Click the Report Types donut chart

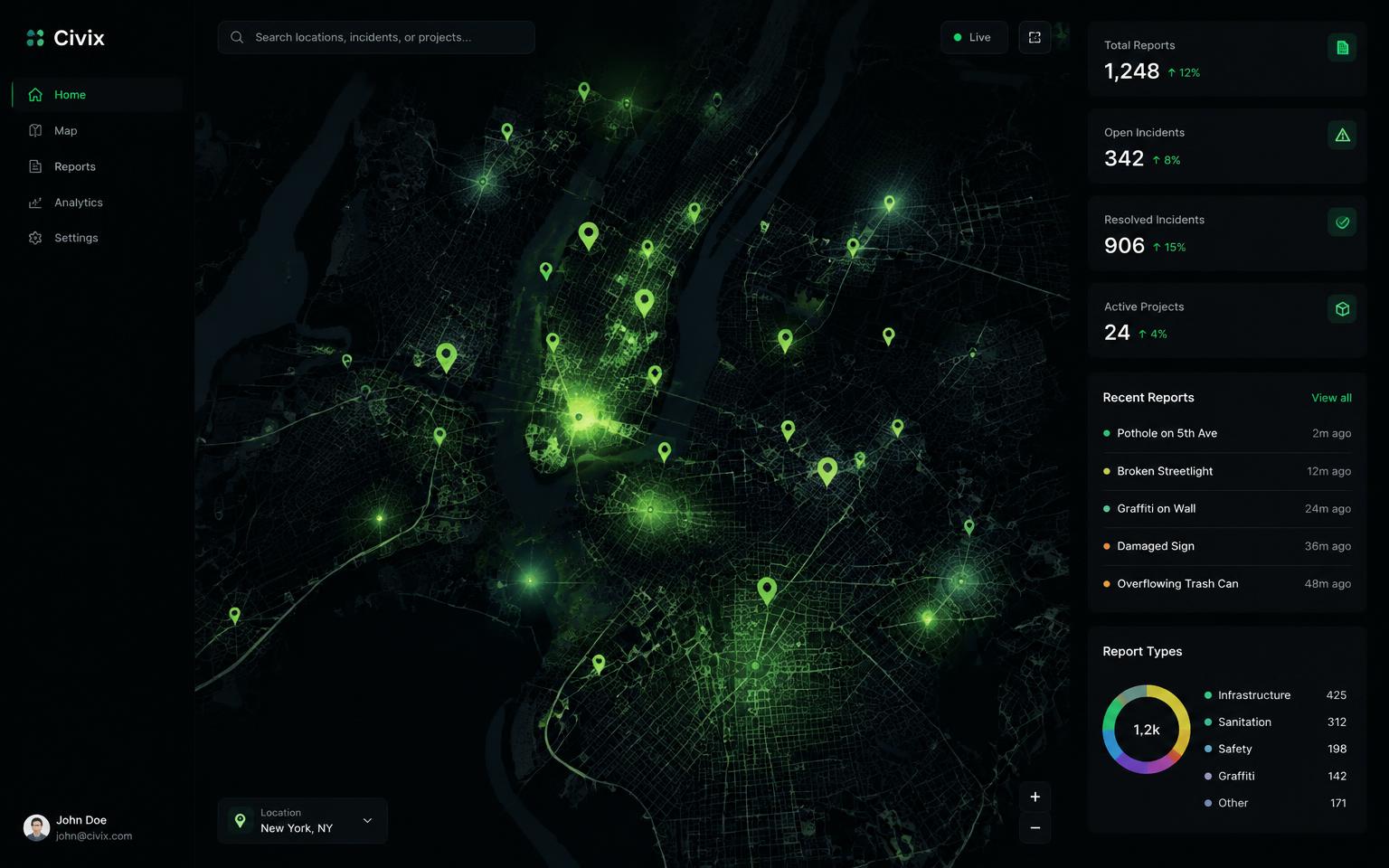point(1146,730)
